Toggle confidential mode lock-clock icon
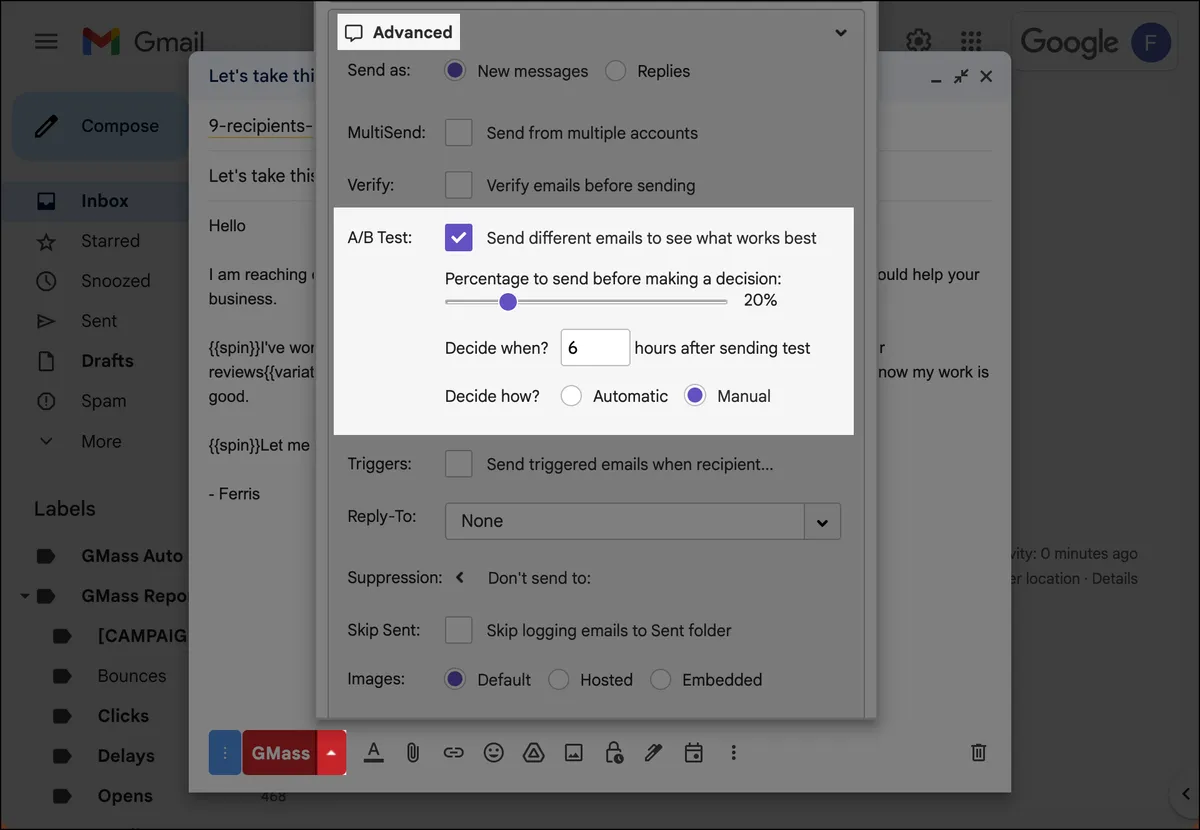The height and width of the screenshot is (830, 1200). coord(614,752)
